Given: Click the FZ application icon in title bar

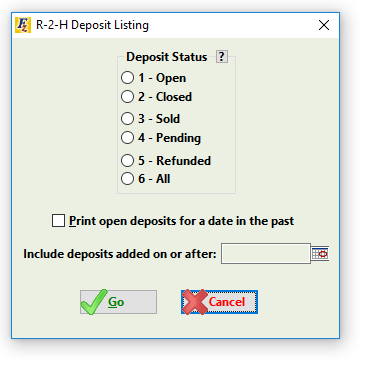Looking at the screenshot, I should (23, 25).
